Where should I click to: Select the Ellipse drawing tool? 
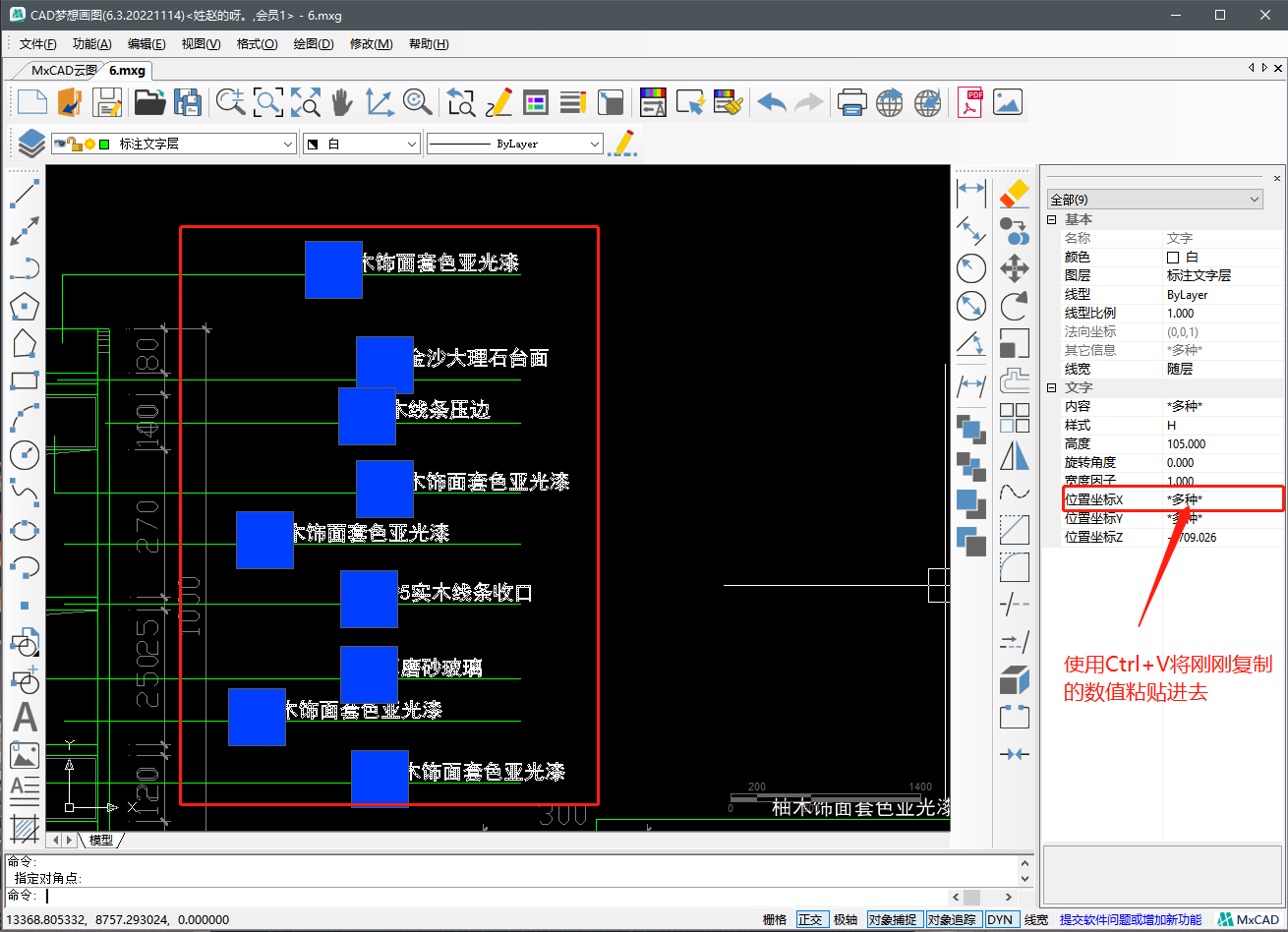pos(25,530)
